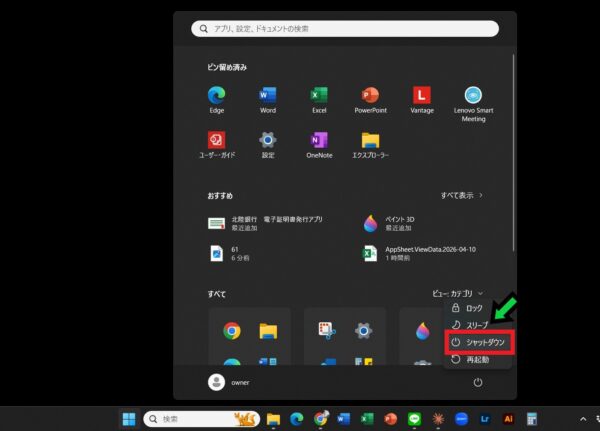Open AppSheet.ViewData.2026-04-10 recommended file
This screenshot has width=600, height=431.
coord(421,253)
